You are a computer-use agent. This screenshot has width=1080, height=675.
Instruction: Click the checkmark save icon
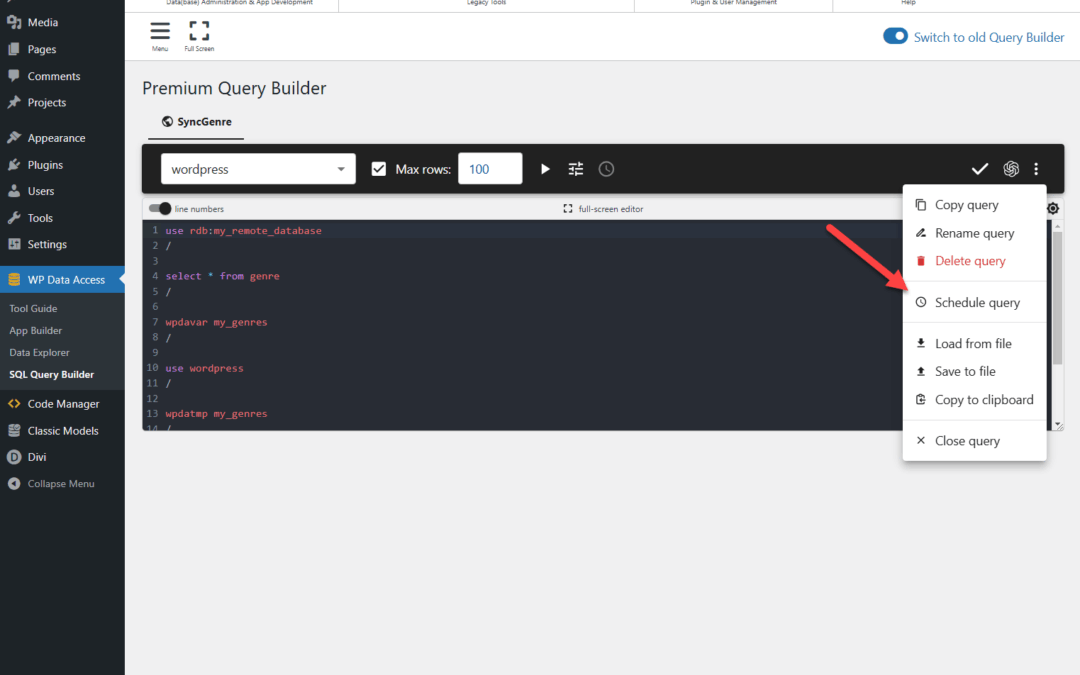(979, 169)
